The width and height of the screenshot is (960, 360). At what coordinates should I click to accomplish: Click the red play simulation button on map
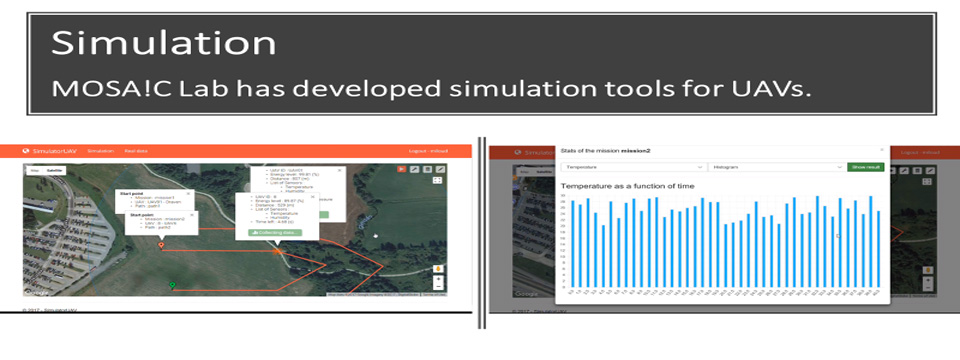(x=402, y=169)
